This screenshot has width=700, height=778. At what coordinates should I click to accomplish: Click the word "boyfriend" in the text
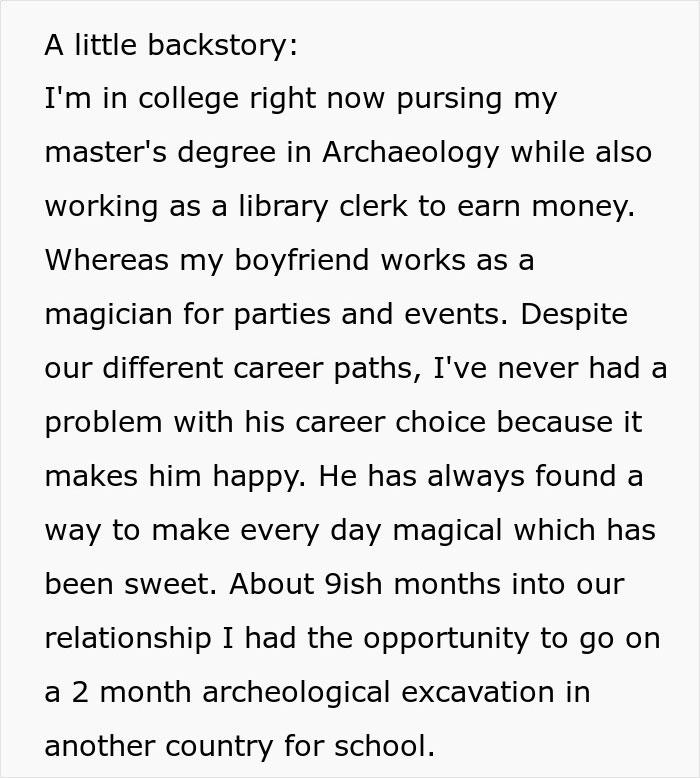[x=302, y=260]
